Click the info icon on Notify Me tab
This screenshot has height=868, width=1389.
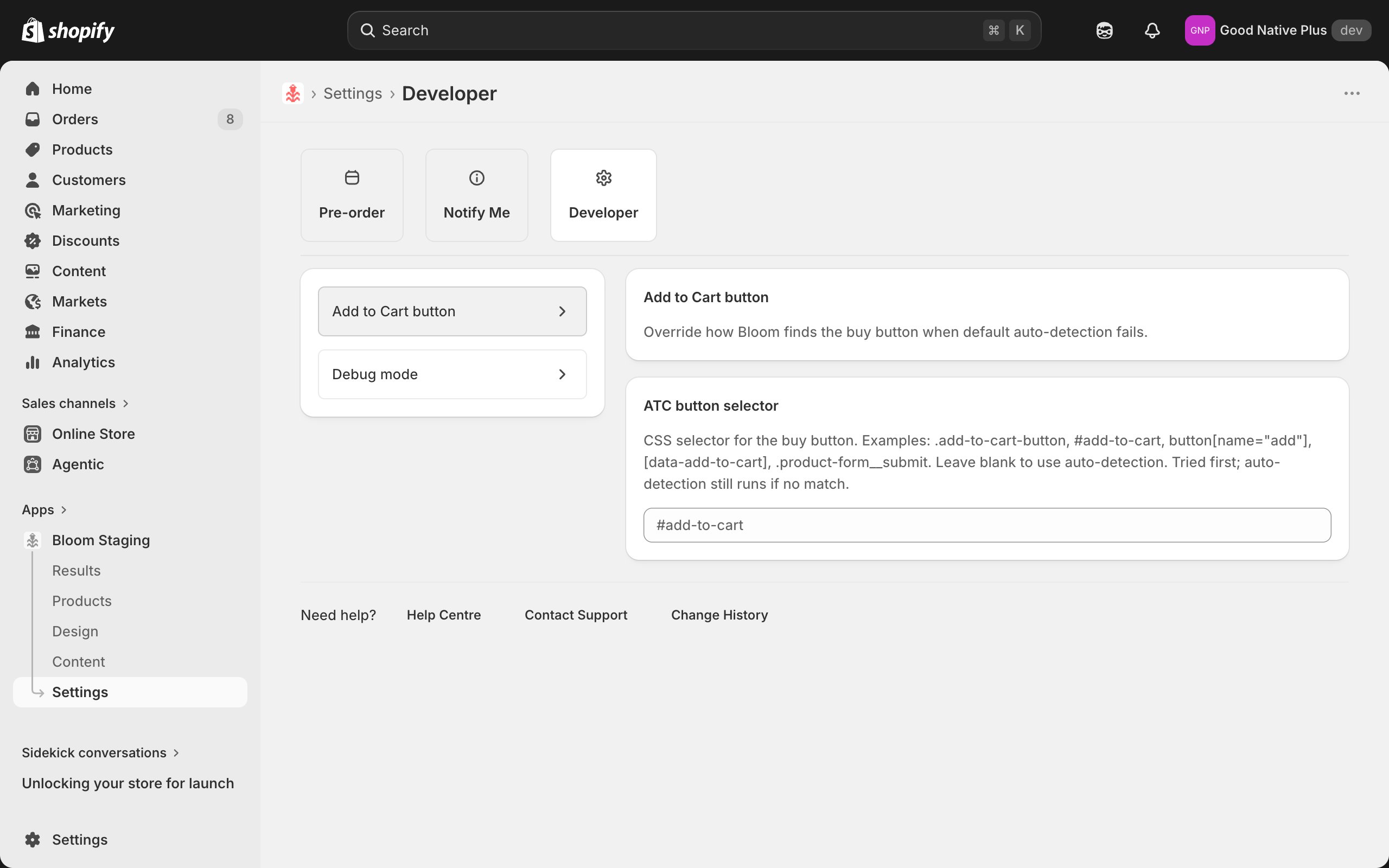pyautogui.click(x=476, y=178)
